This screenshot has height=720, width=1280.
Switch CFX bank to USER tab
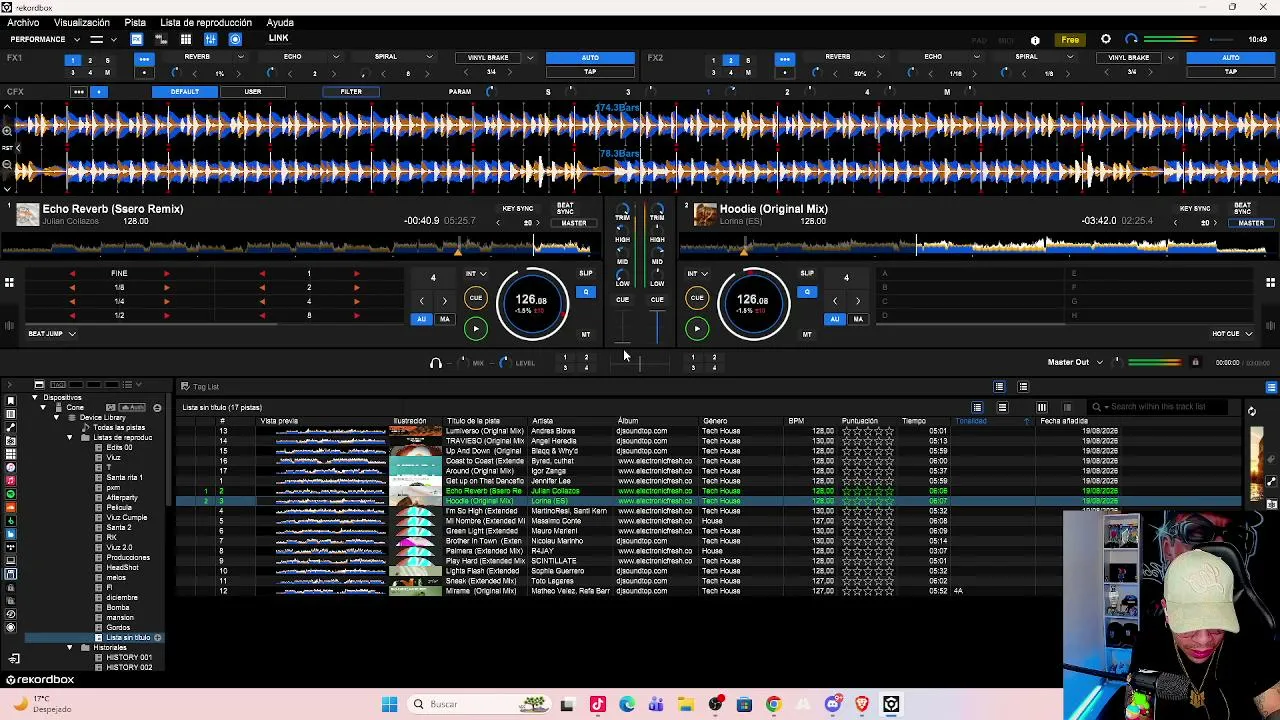click(253, 92)
